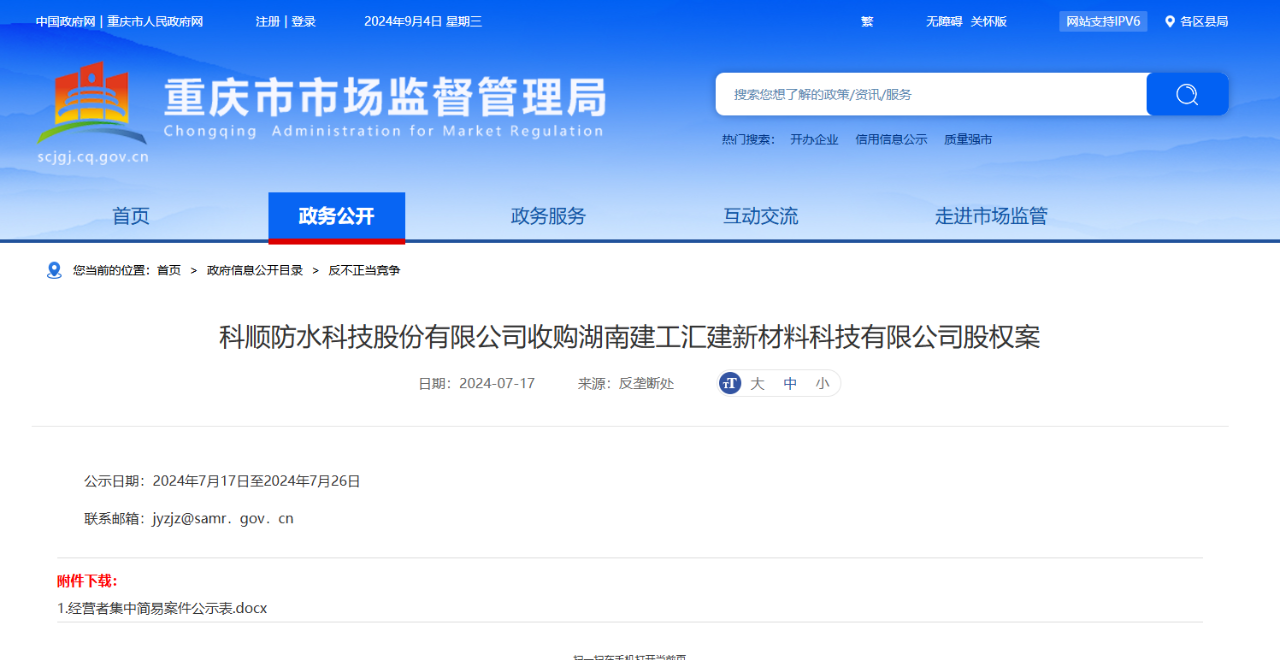Select medium font size 中
Screen dimensions: 1280x660
790,383
